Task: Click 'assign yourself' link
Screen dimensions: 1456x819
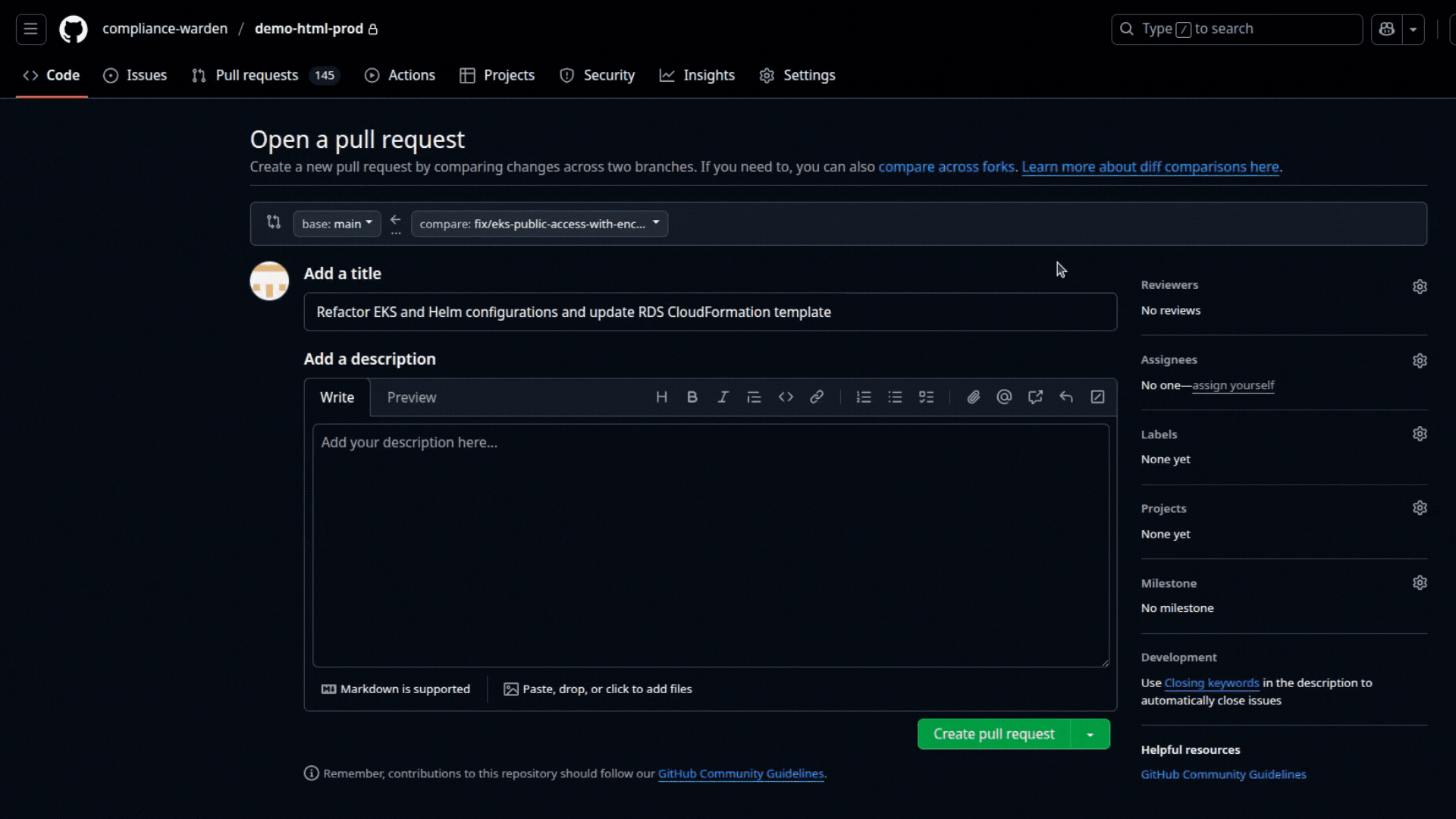Action: click(x=1233, y=385)
